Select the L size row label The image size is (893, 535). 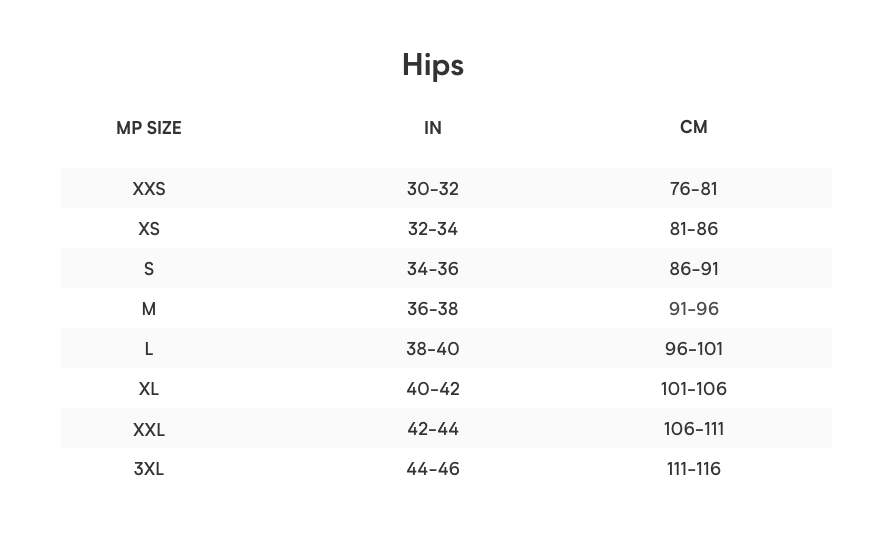149,349
